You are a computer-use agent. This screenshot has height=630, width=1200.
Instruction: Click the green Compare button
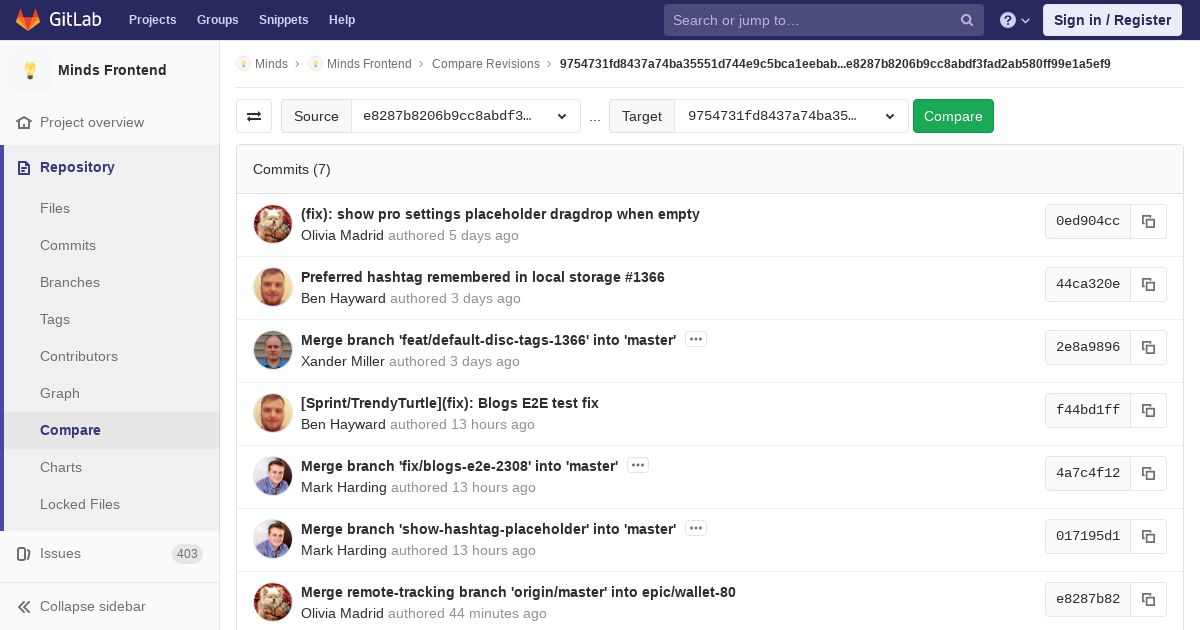tap(953, 116)
